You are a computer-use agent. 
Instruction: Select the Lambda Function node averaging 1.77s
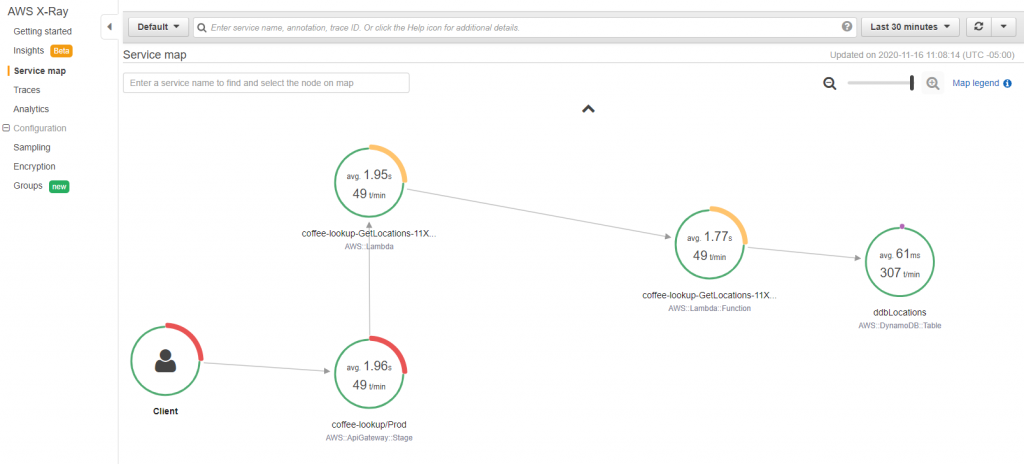click(x=711, y=243)
